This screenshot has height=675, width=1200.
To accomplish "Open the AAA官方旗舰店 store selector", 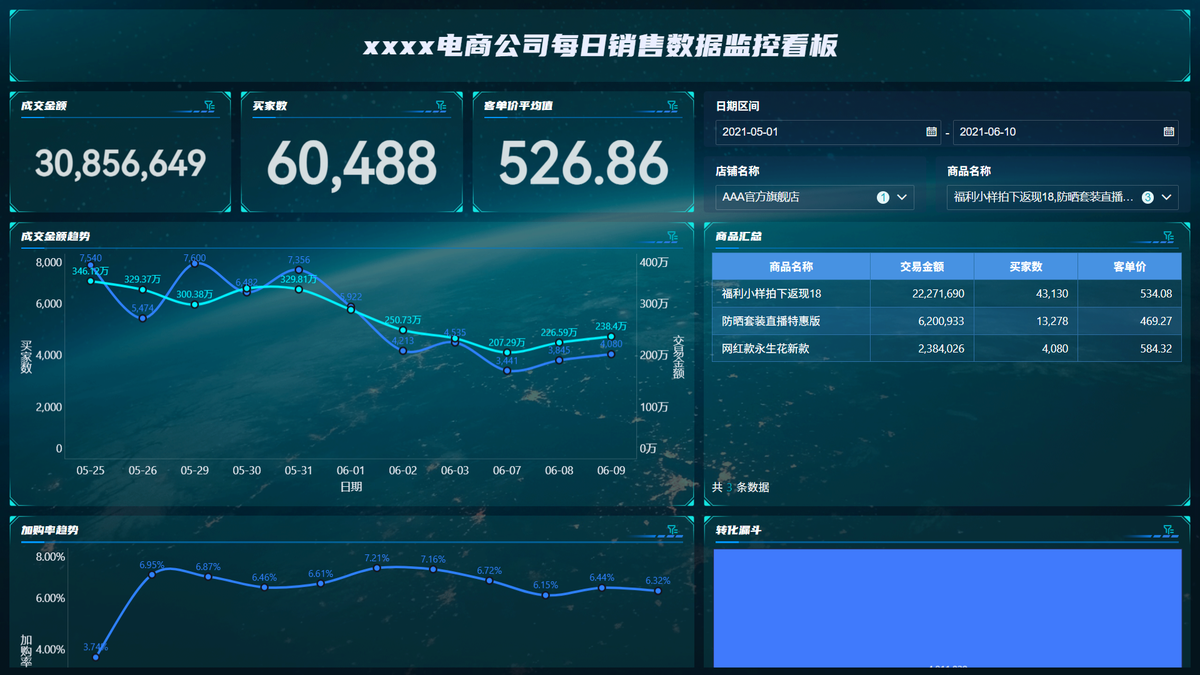I will click(814, 198).
